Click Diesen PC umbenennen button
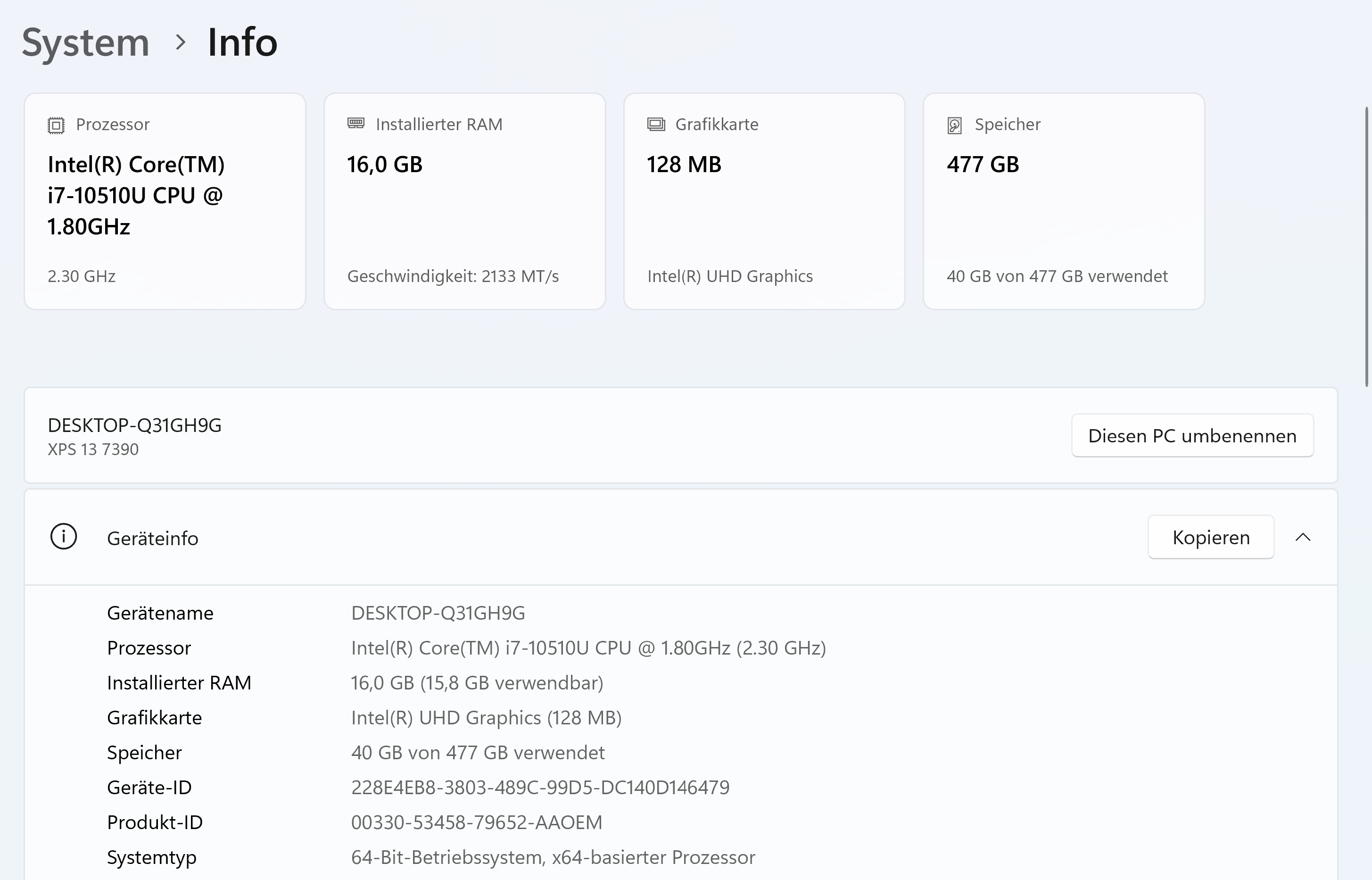This screenshot has width=1372, height=880. (x=1192, y=435)
